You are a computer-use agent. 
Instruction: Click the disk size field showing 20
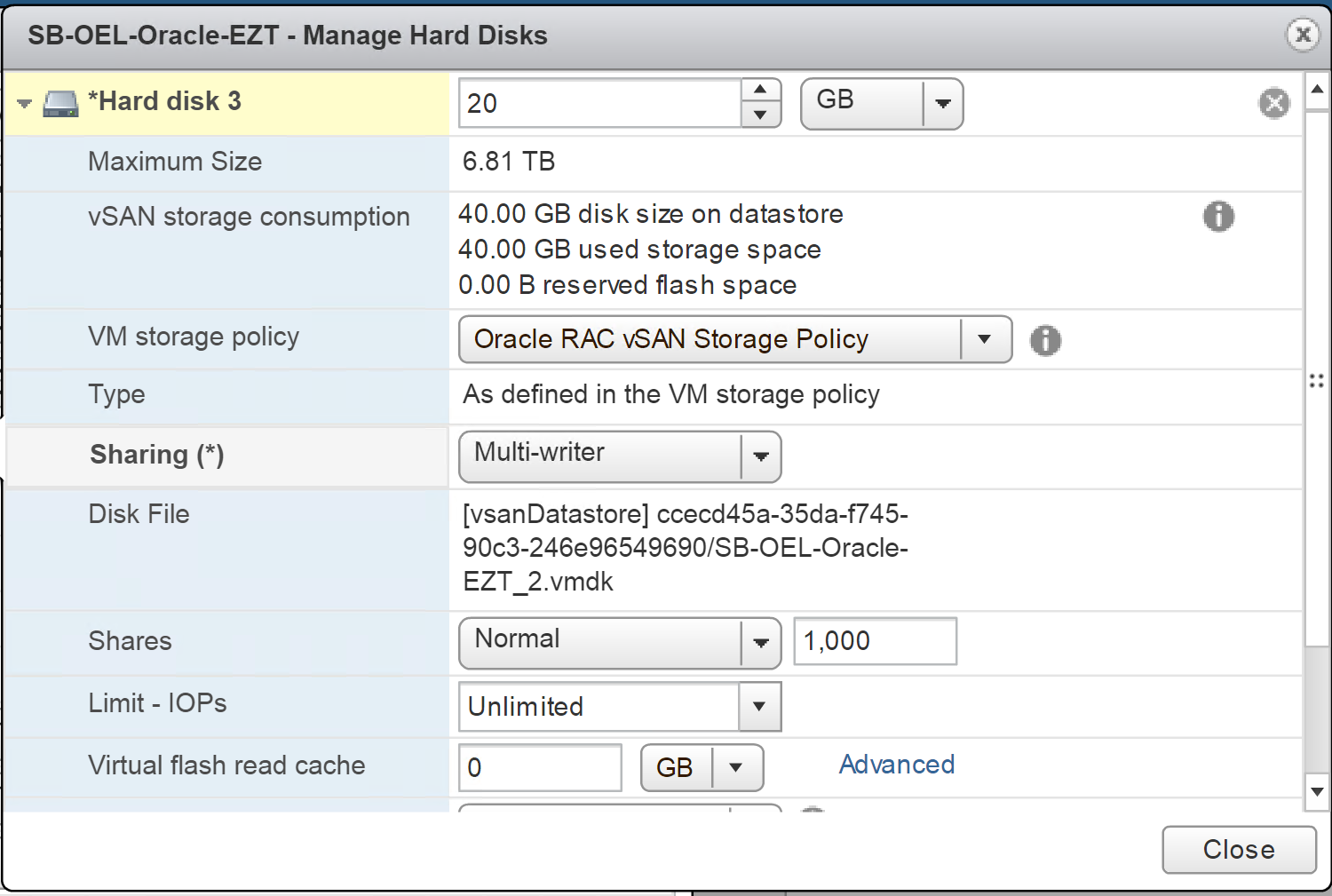[x=599, y=104]
